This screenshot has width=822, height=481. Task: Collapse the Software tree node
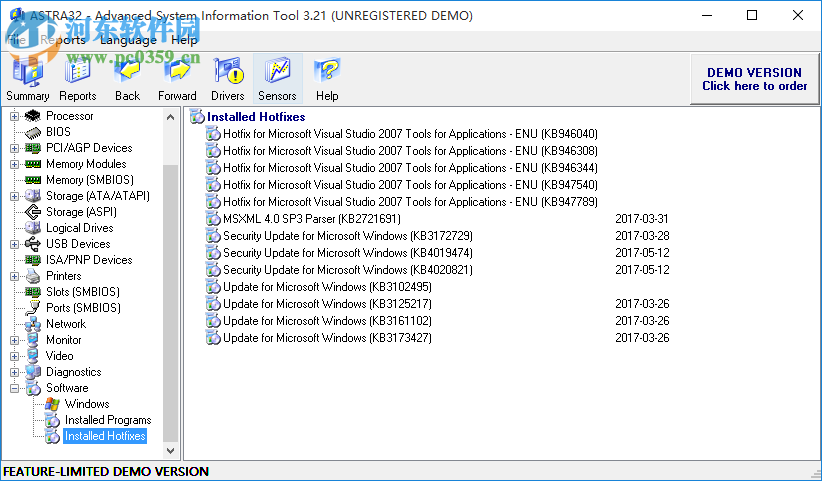[15, 388]
